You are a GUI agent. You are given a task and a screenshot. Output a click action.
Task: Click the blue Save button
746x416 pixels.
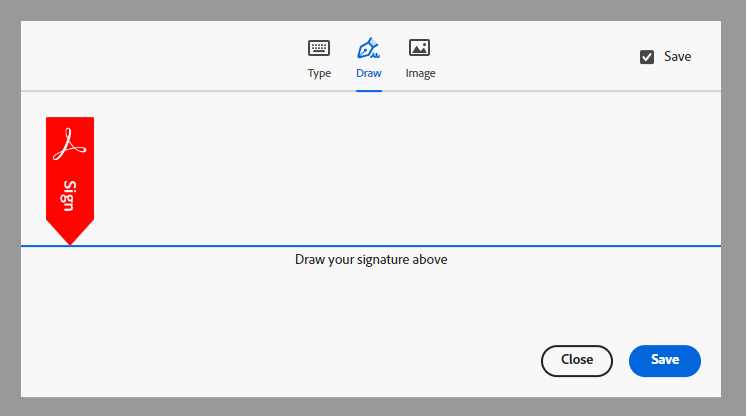[665, 361]
